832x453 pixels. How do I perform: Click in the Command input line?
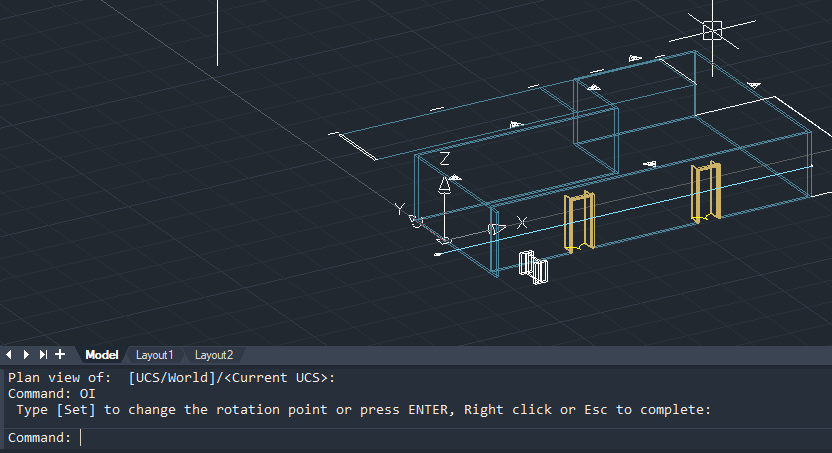click(x=416, y=438)
